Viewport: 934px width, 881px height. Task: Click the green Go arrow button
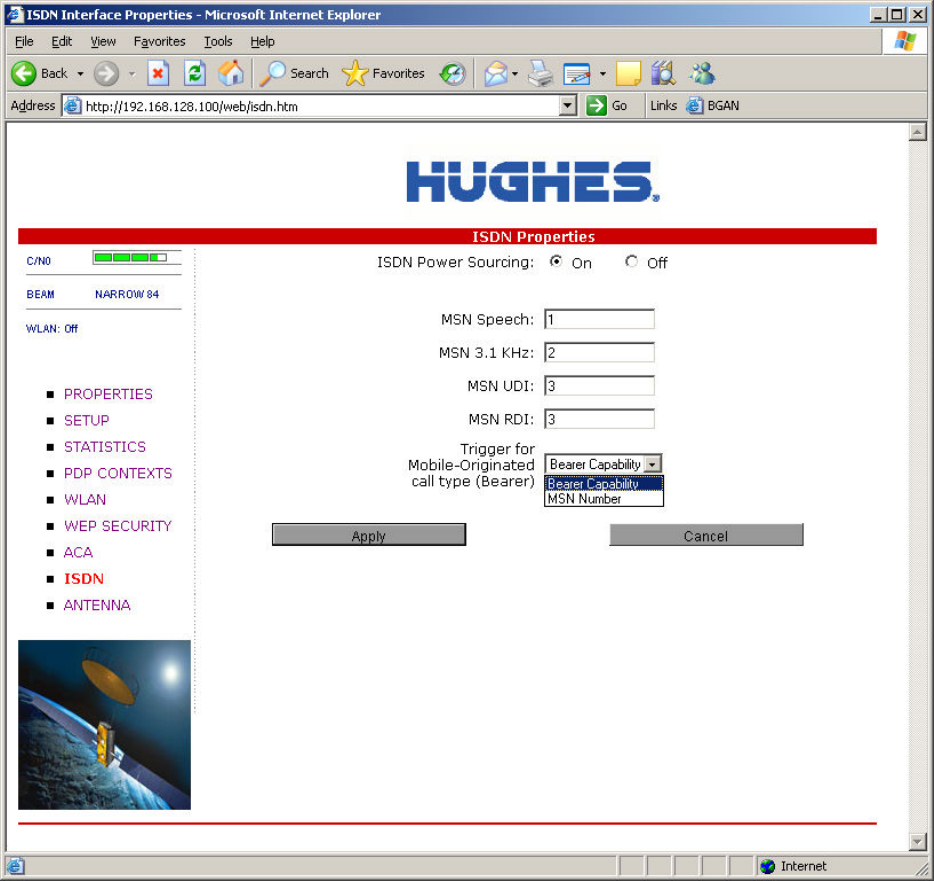pos(596,106)
